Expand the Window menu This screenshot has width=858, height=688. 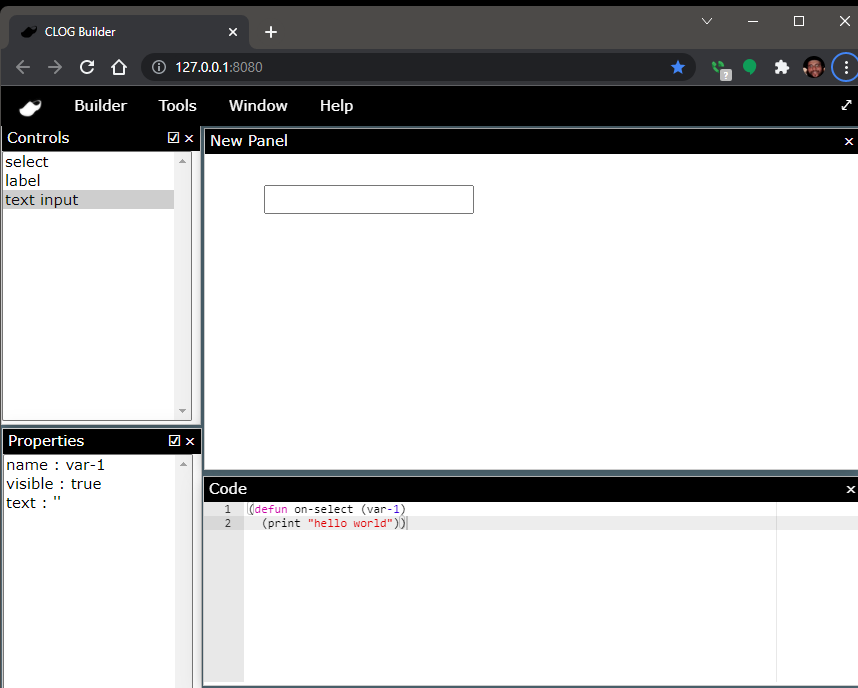pos(258,106)
